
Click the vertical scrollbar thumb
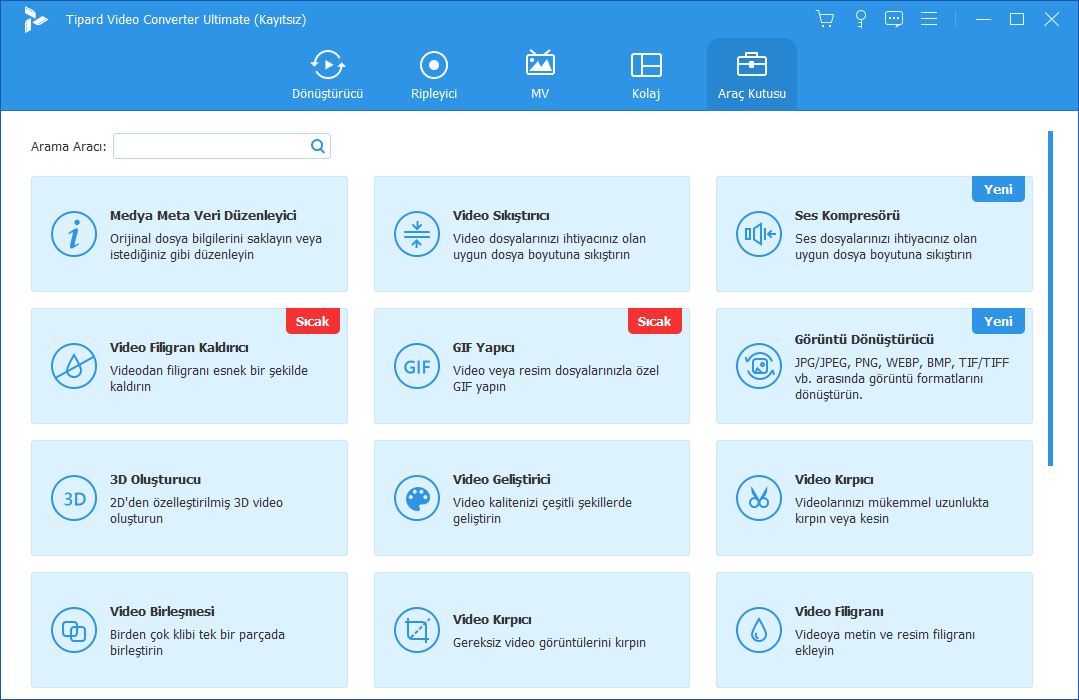click(1050, 298)
